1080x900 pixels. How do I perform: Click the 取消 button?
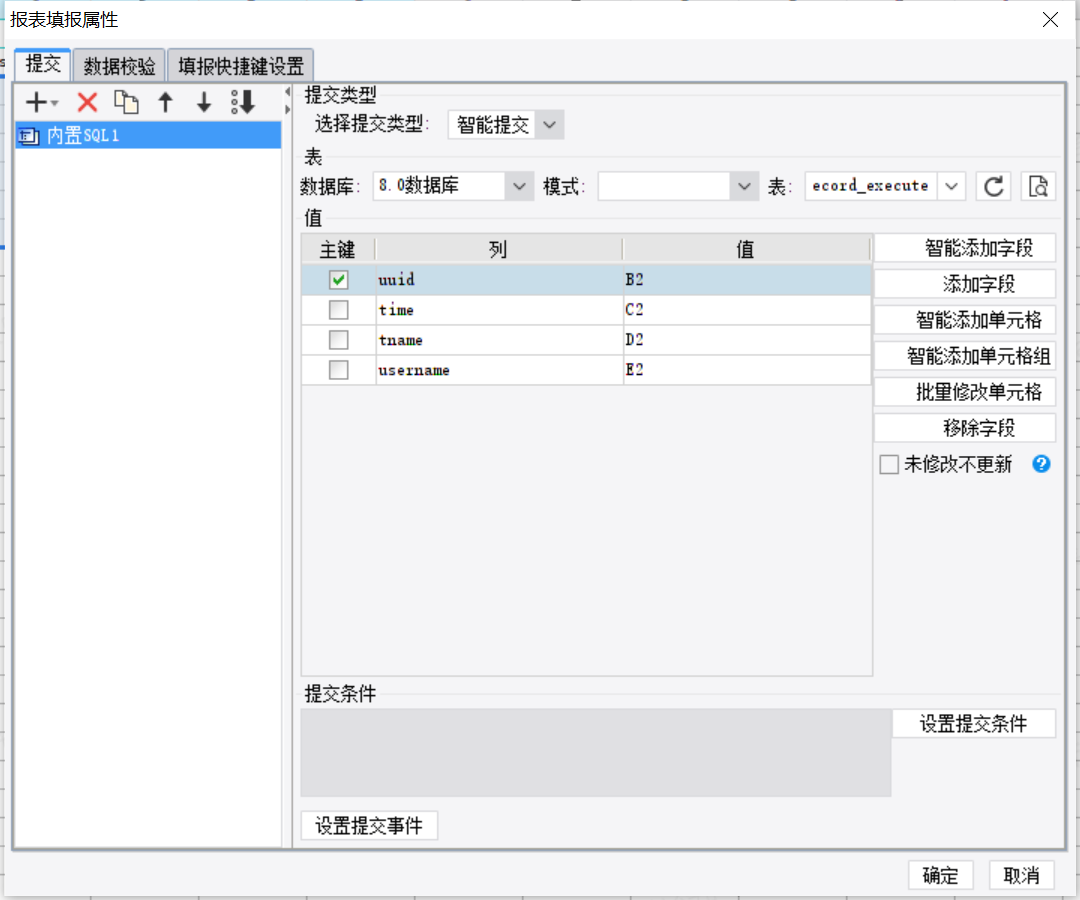click(1021, 875)
